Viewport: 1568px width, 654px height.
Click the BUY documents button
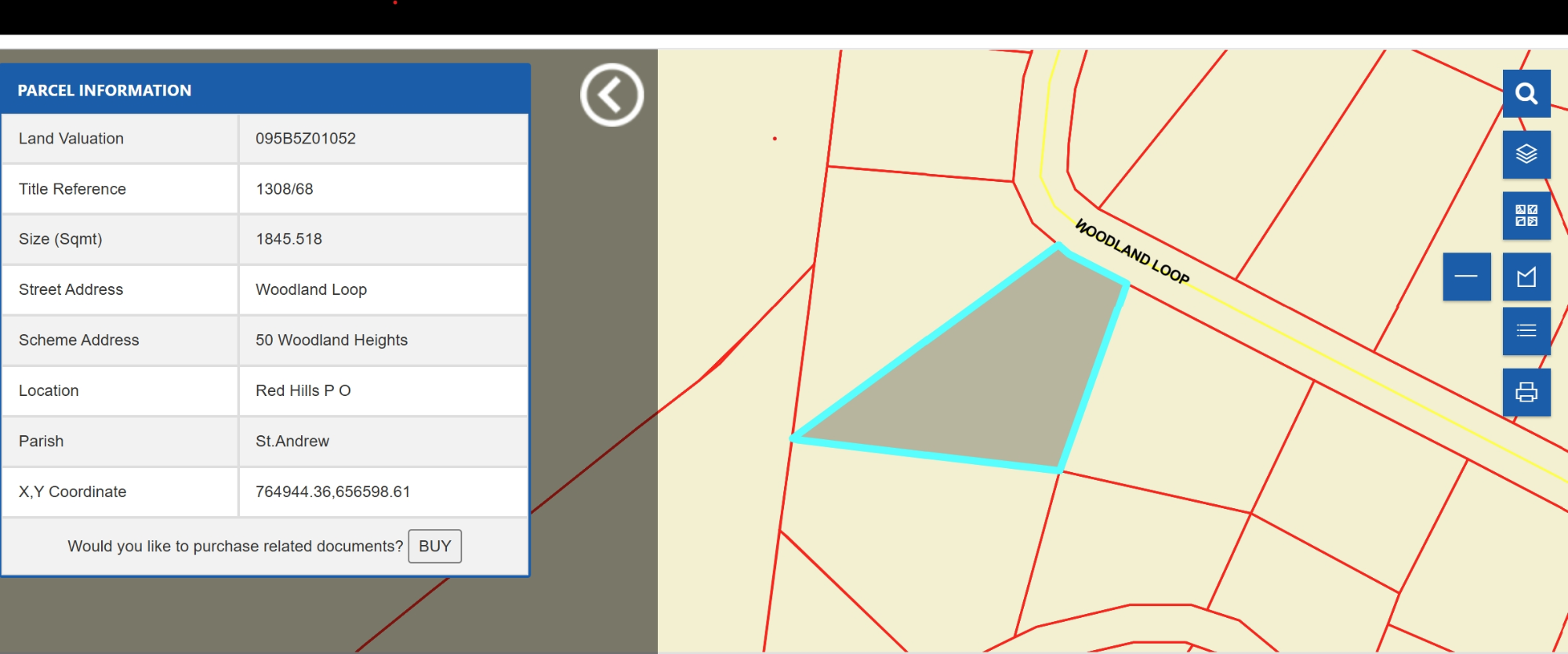coord(435,547)
